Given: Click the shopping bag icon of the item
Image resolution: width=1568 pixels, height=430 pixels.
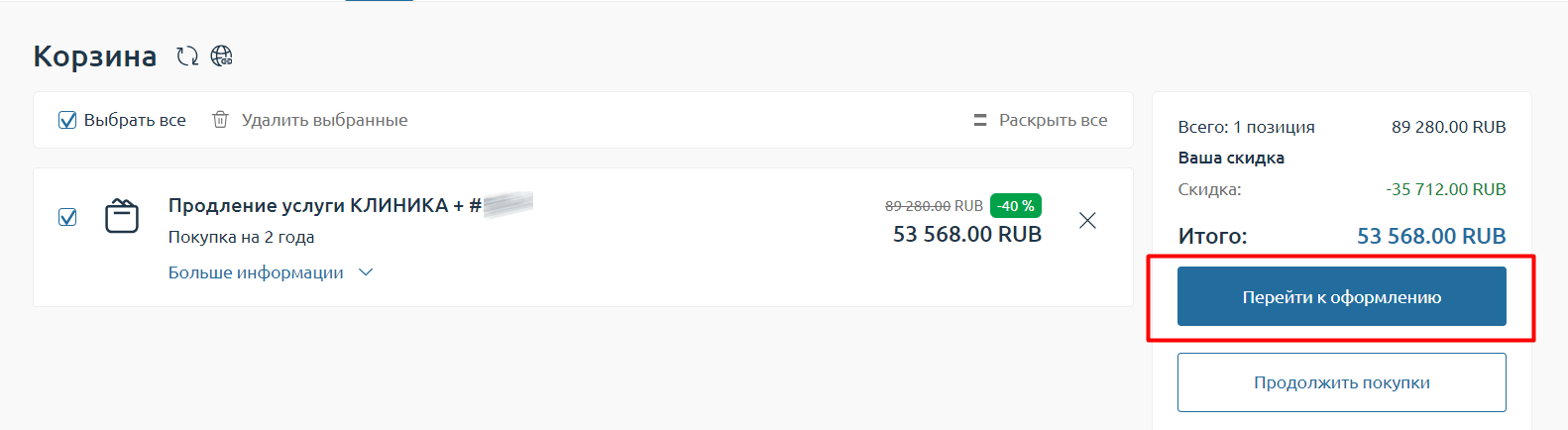Looking at the screenshot, I should click(122, 216).
